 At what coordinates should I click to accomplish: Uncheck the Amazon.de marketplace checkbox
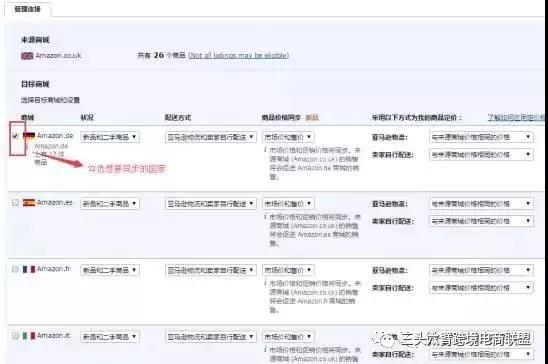coord(15,136)
